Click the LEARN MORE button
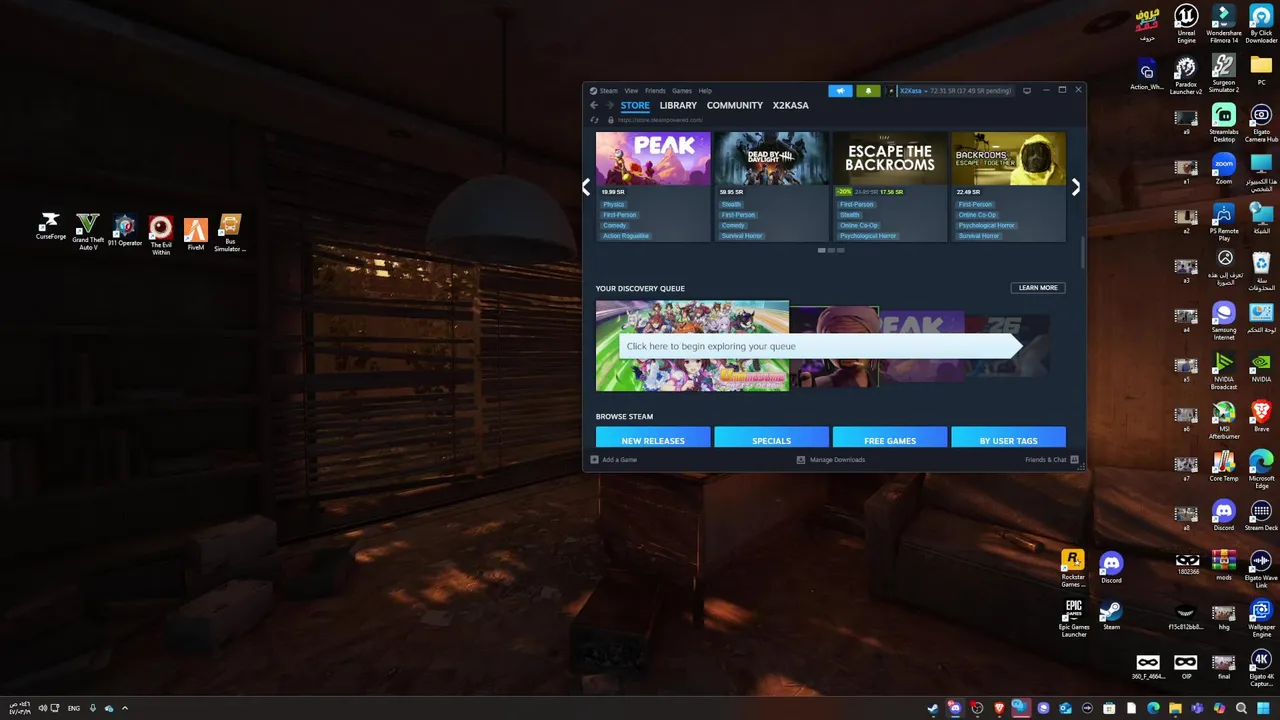This screenshot has height=720, width=1280. pyautogui.click(x=1038, y=288)
